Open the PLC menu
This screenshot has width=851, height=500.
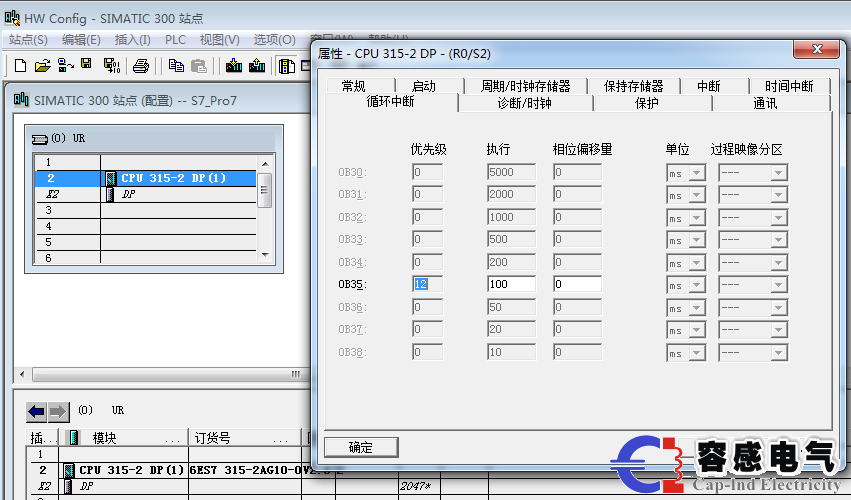pyautogui.click(x=175, y=40)
